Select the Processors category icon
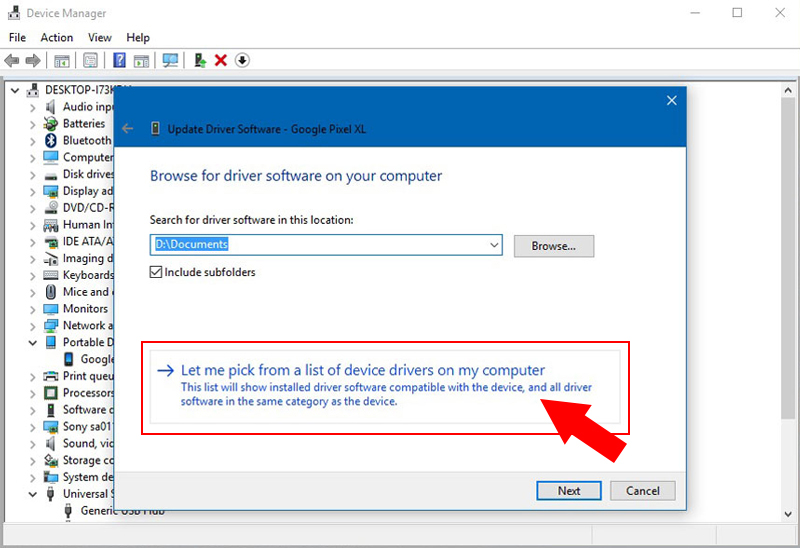The width and height of the screenshot is (800, 548). (51, 393)
